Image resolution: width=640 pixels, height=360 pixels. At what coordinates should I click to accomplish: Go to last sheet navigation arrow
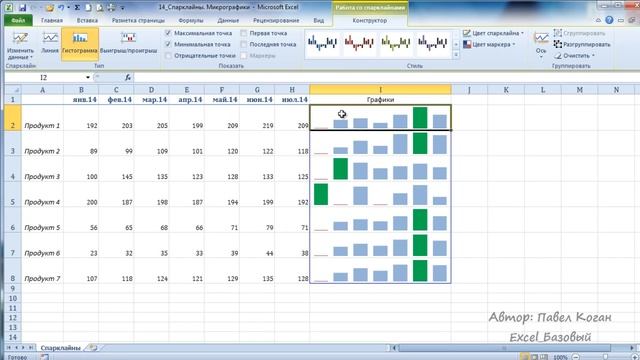(x=31, y=348)
